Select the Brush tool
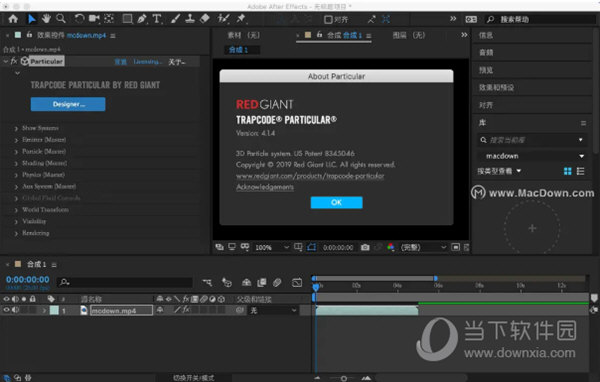Image resolution: width=600 pixels, height=382 pixels. [x=176, y=18]
